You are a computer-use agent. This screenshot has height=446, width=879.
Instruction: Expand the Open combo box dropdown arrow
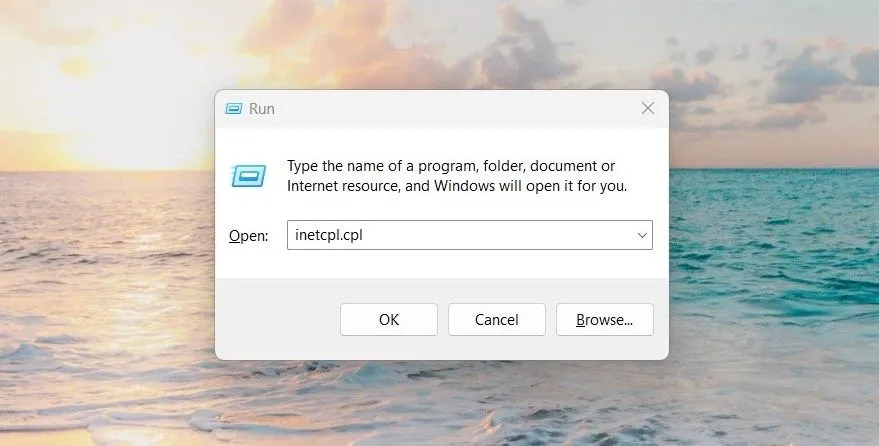coord(642,235)
